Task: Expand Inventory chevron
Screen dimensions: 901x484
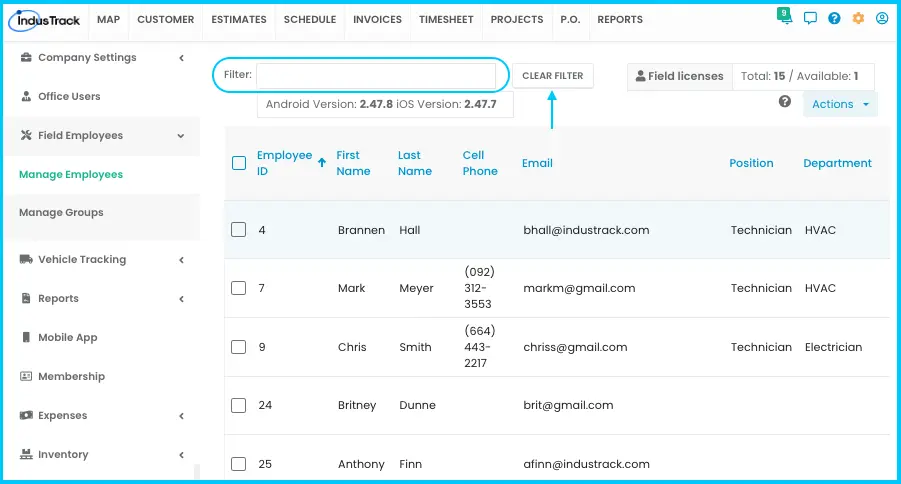Action: click(182, 455)
